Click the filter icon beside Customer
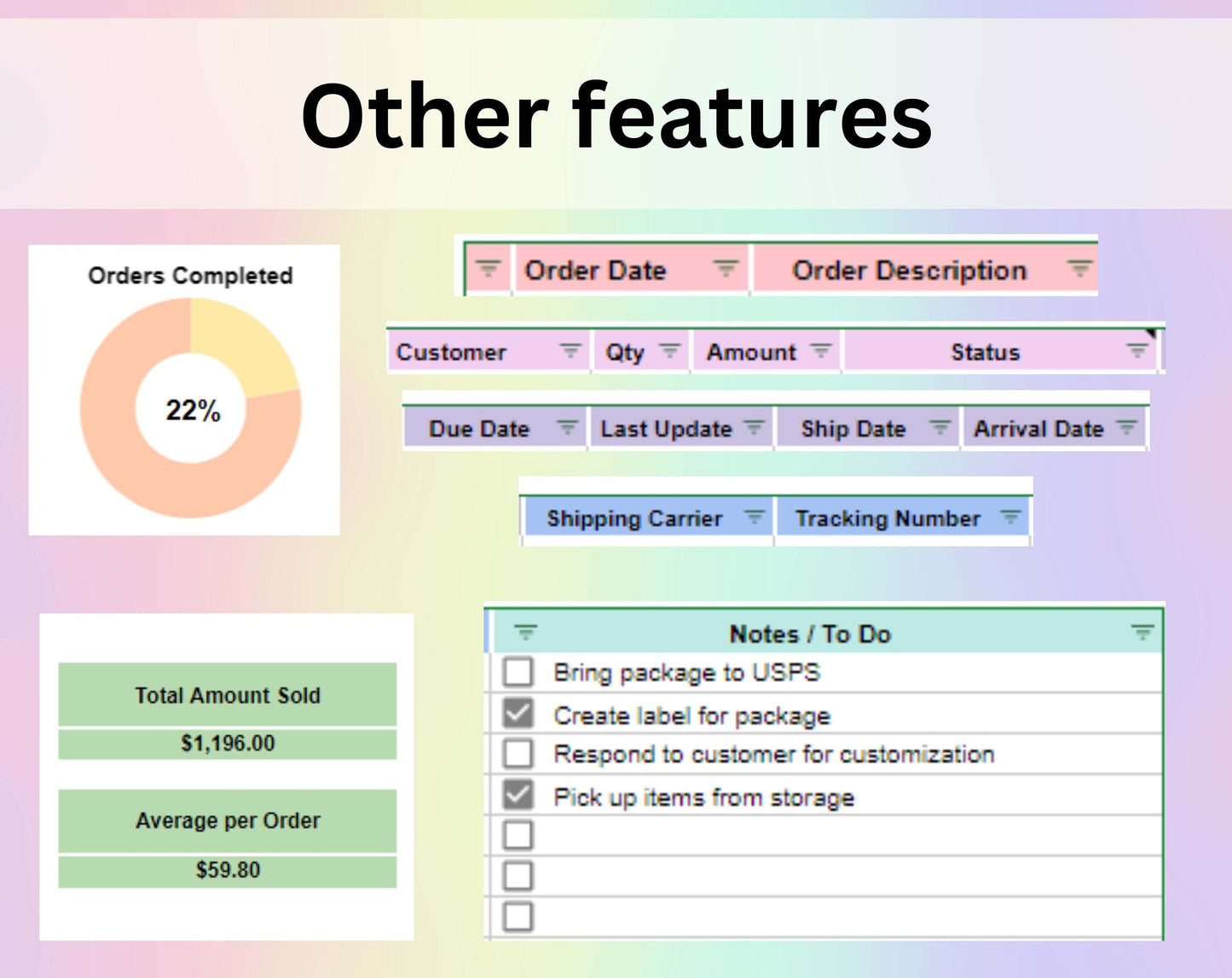The height and width of the screenshot is (978, 1232). click(570, 350)
